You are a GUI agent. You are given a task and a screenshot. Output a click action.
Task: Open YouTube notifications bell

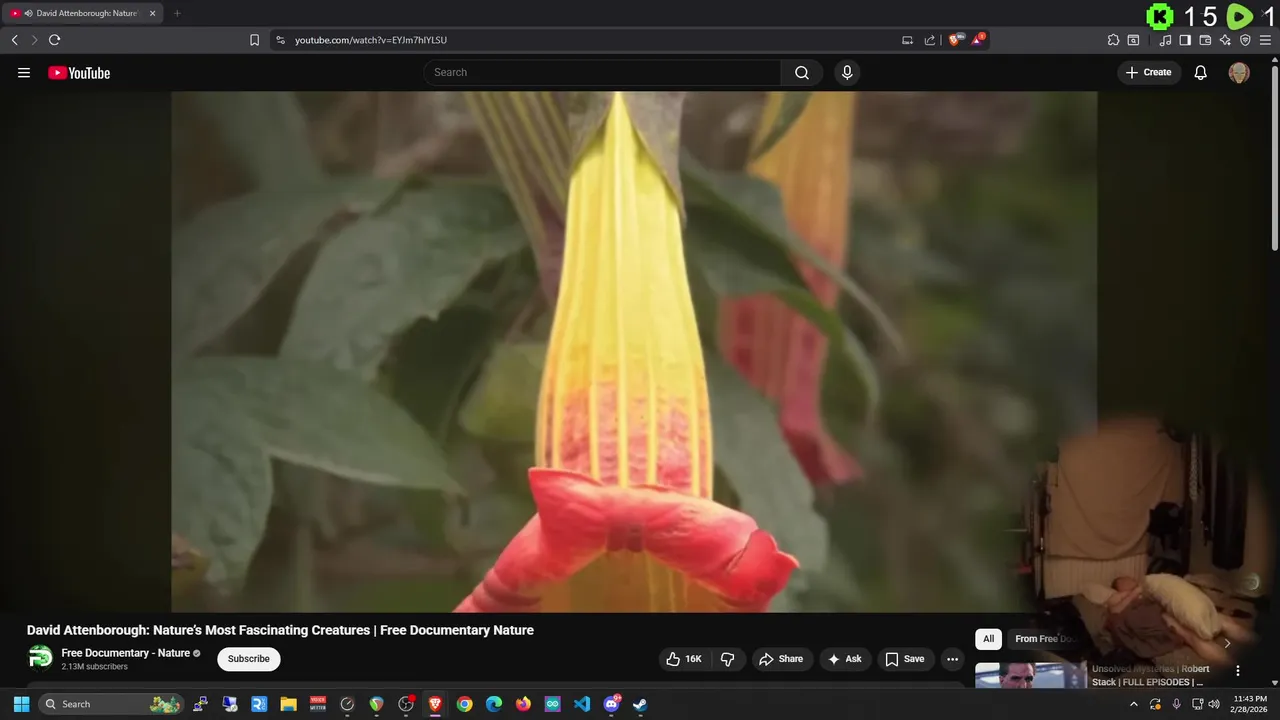pyautogui.click(x=1201, y=72)
